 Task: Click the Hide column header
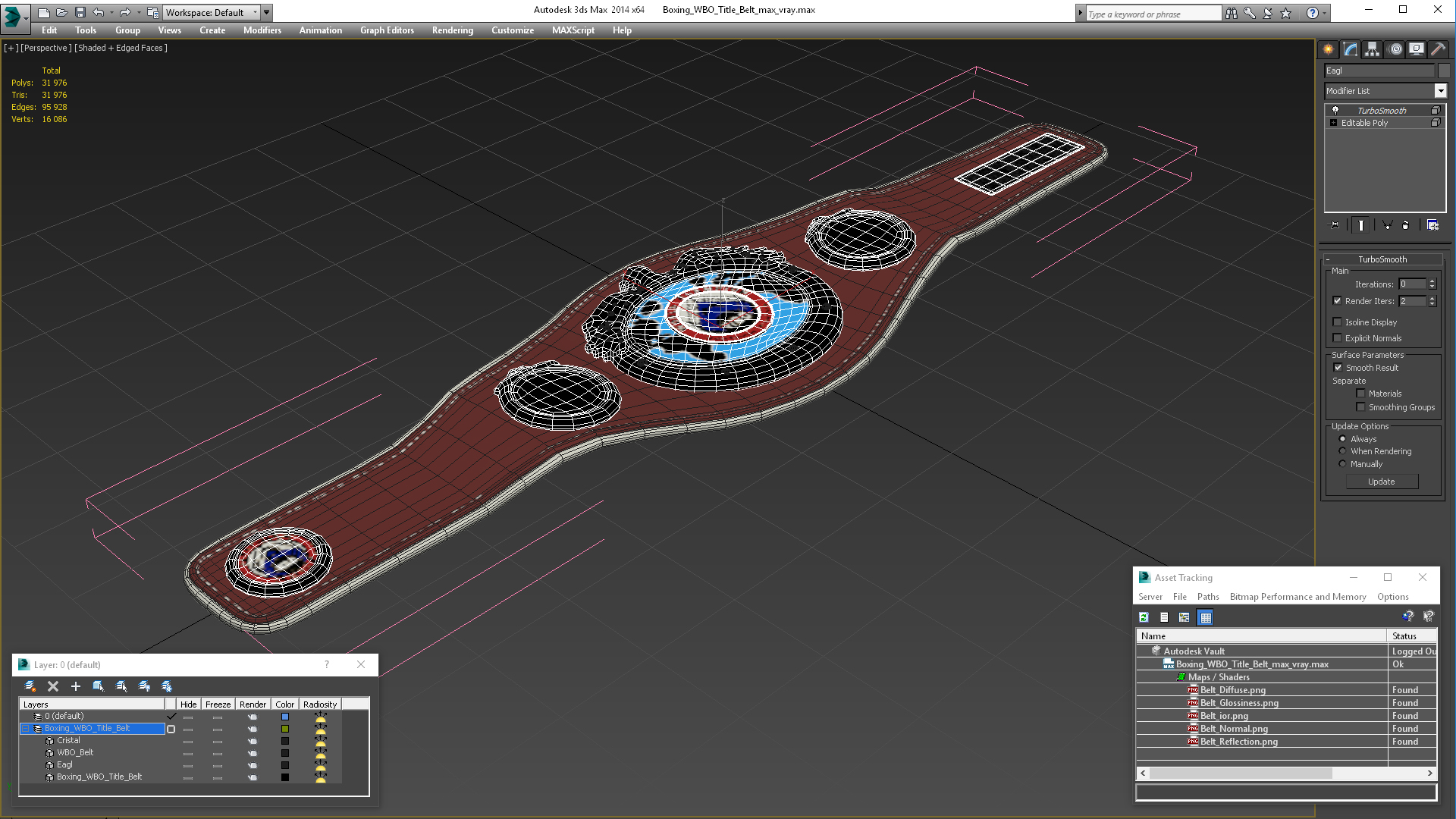pos(189,704)
